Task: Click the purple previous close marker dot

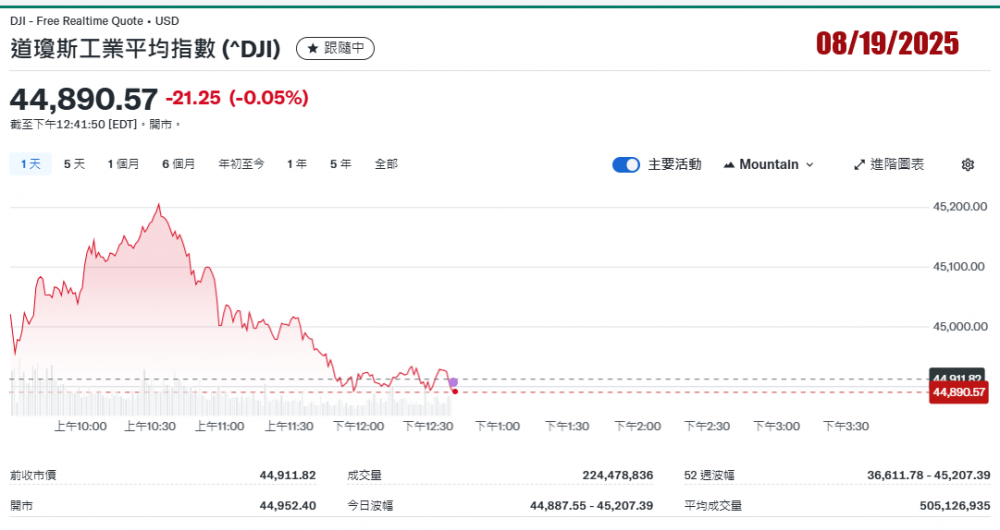Action: (453, 382)
